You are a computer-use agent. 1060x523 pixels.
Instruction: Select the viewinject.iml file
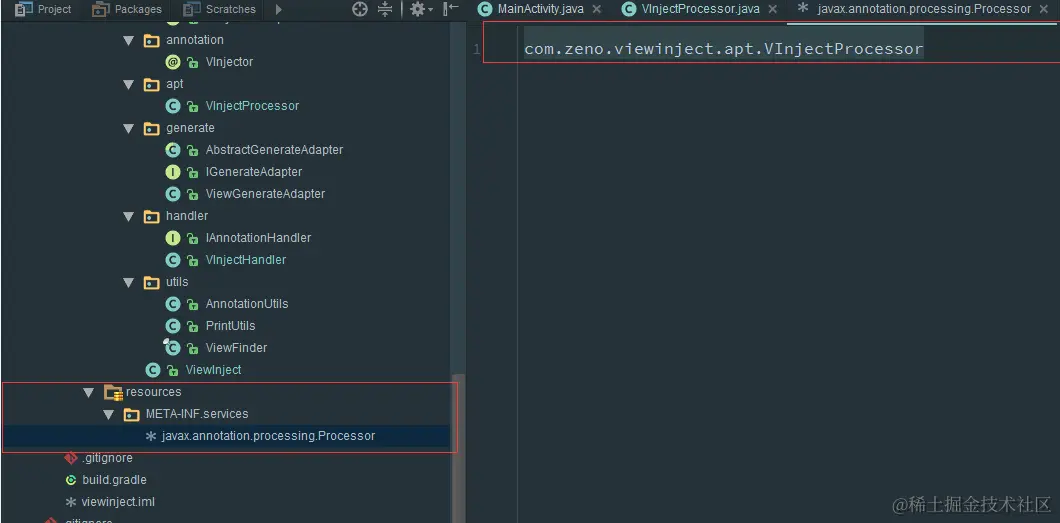[x=118, y=502]
